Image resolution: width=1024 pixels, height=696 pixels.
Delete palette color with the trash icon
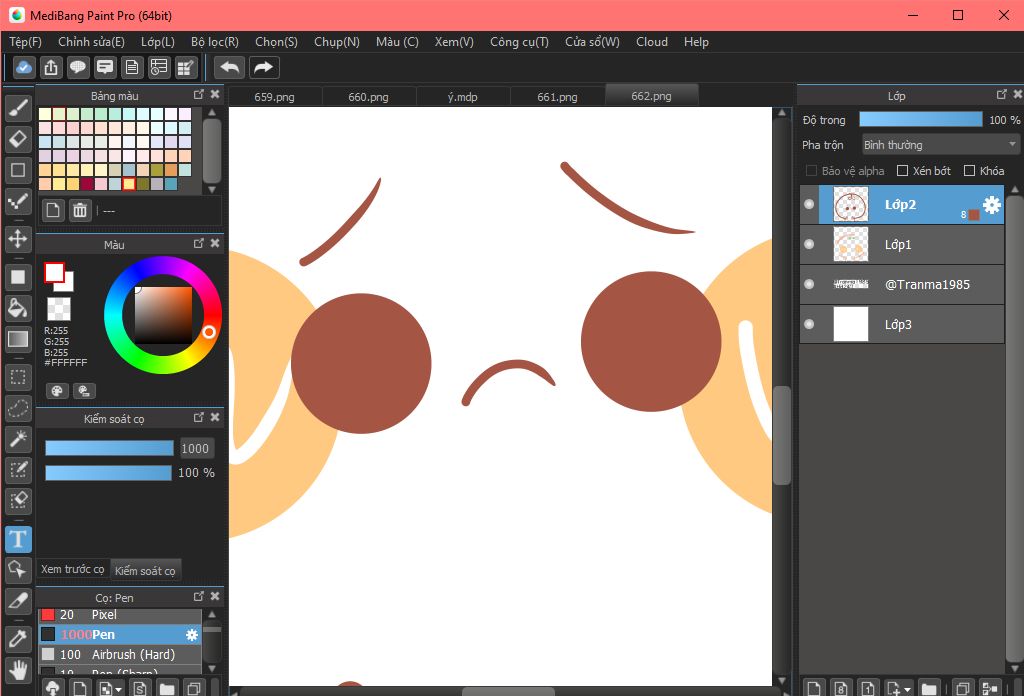[80, 210]
